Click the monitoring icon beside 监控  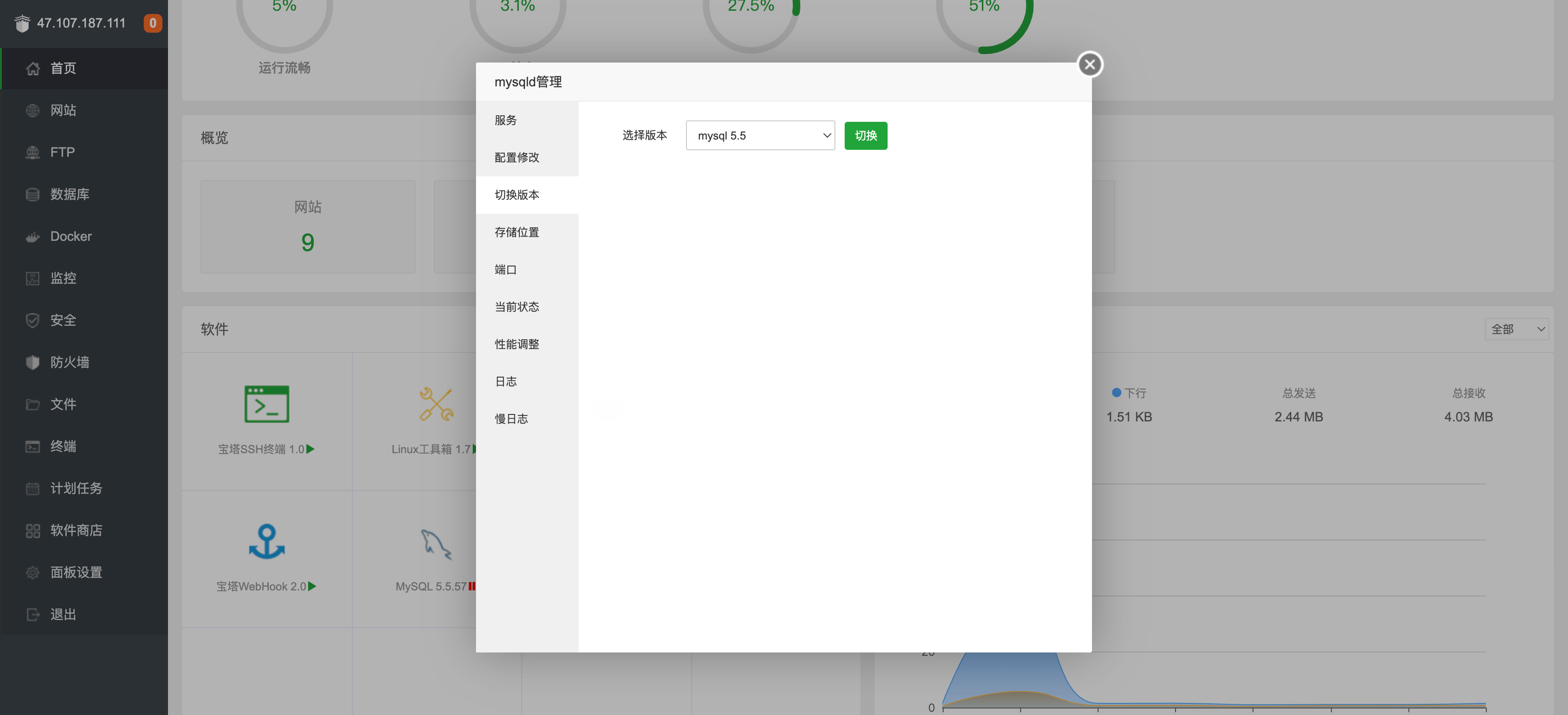pos(33,278)
